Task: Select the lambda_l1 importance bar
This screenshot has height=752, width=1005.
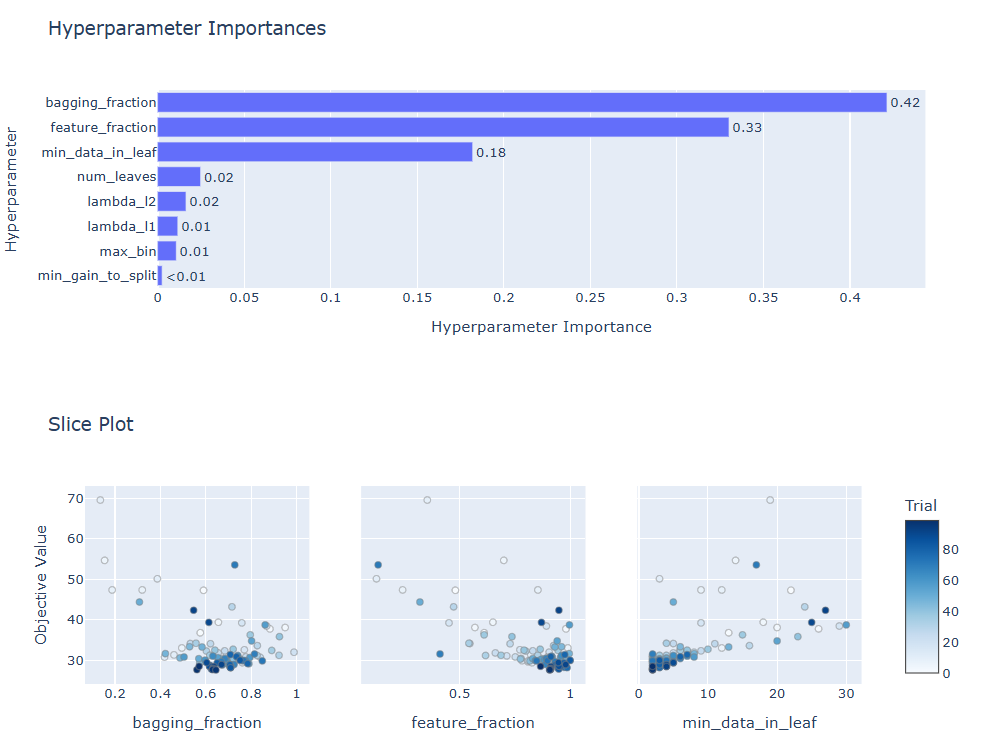Action: (x=168, y=226)
